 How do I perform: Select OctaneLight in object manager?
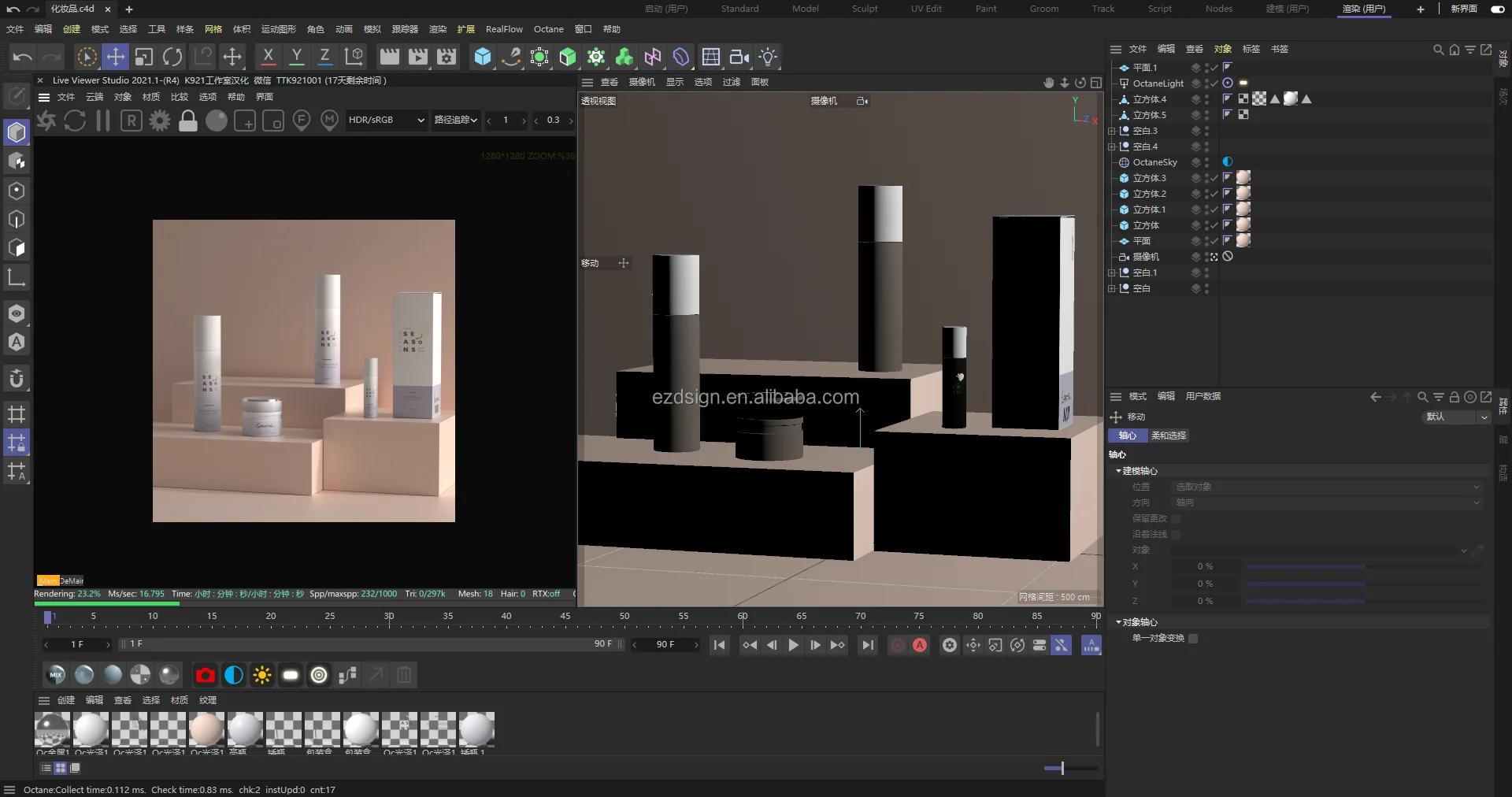pos(1158,83)
